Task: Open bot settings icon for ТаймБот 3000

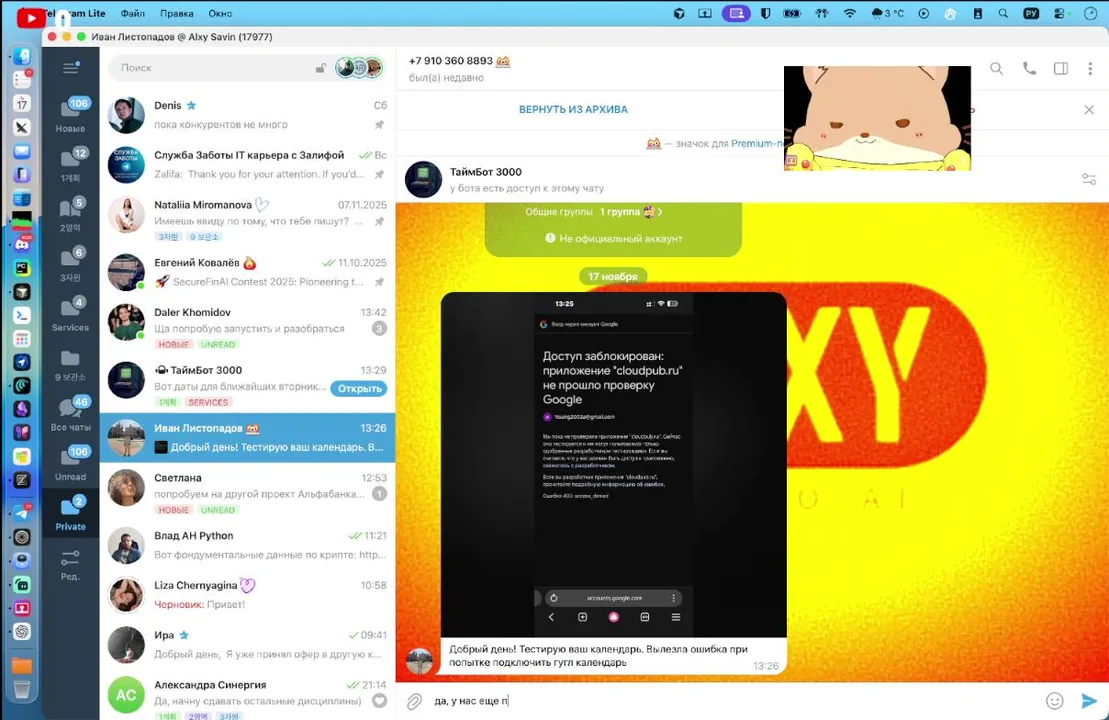Action: (1088, 180)
